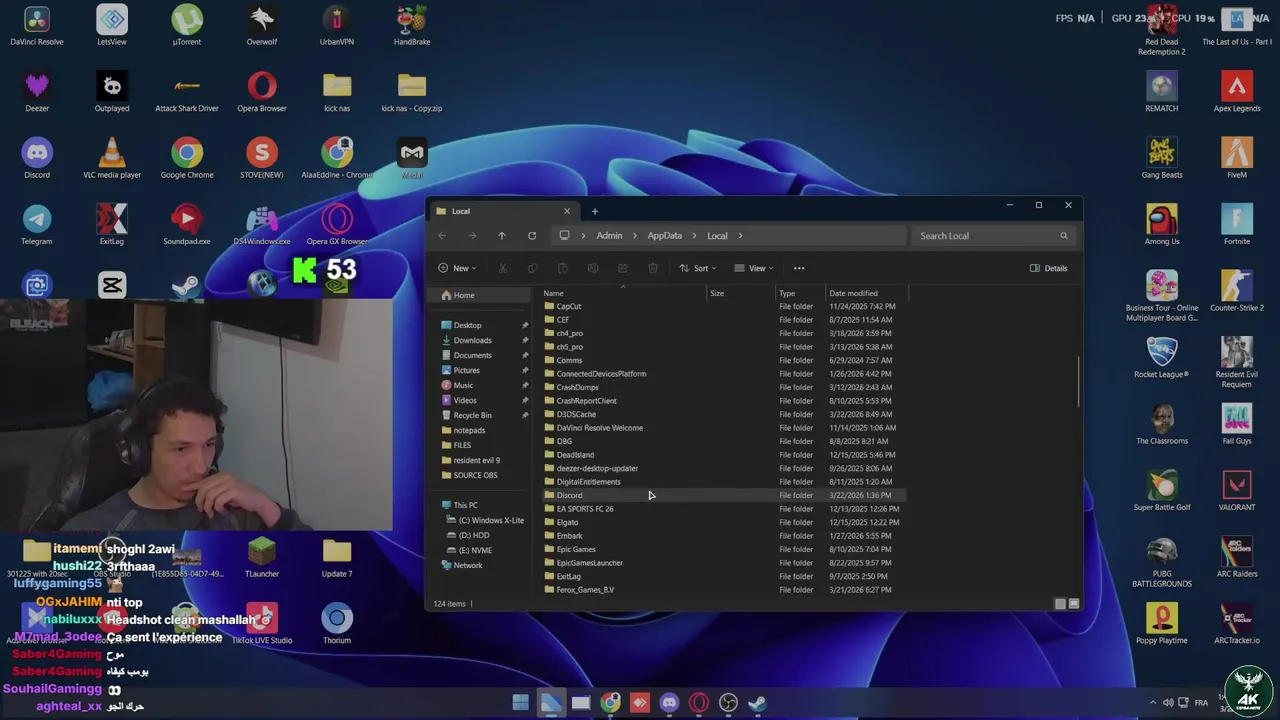Click the OBS Studio taskbar icon
This screenshot has height=720, width=1280.
click(729, 703)
